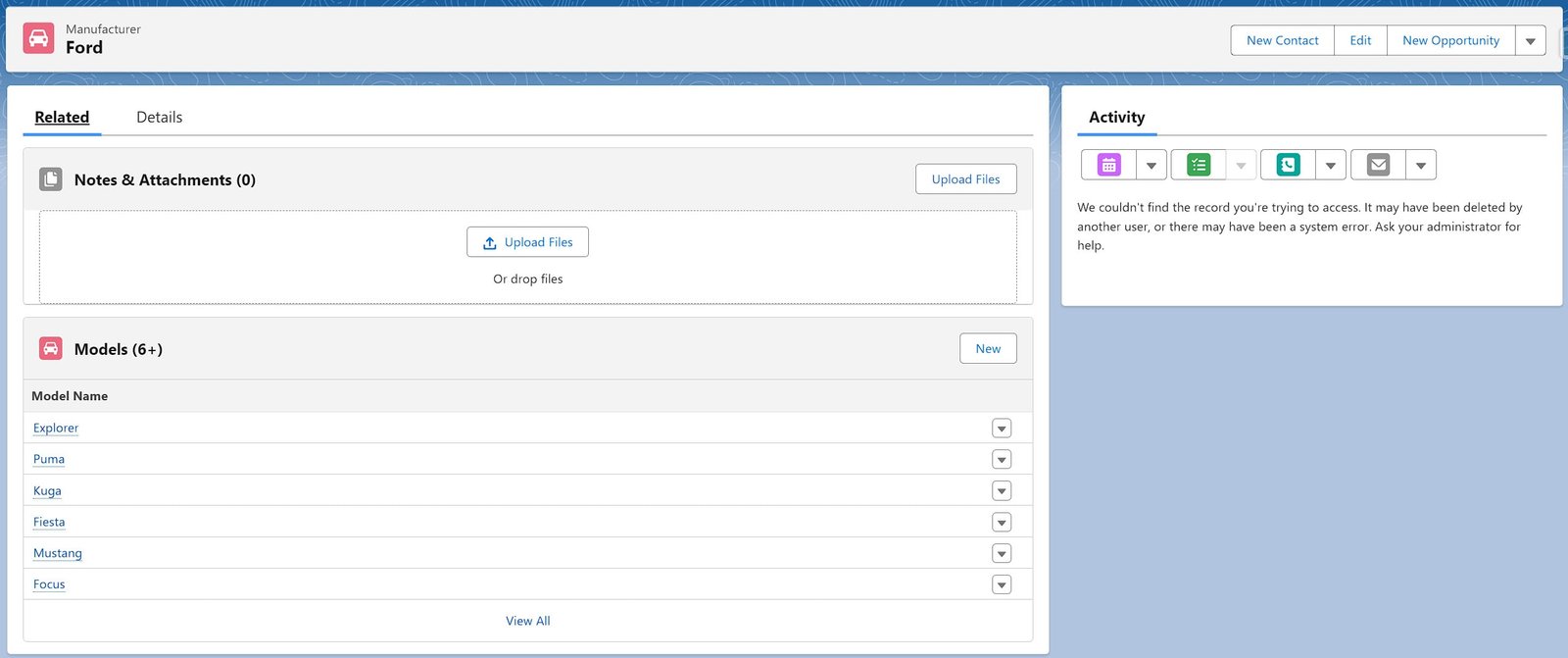Click the Ford manufacturer car icon in header
Image resolution: width=1568 pixels, height=658 pixels.
(x=38, y=38)
